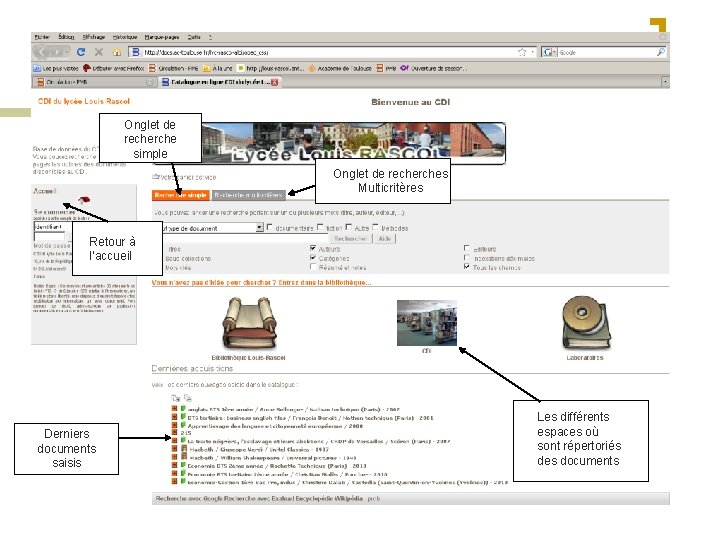The image size is (720, 540).
Task: Tick the Résumé et notes checkbox
Action: pos(313,267)
